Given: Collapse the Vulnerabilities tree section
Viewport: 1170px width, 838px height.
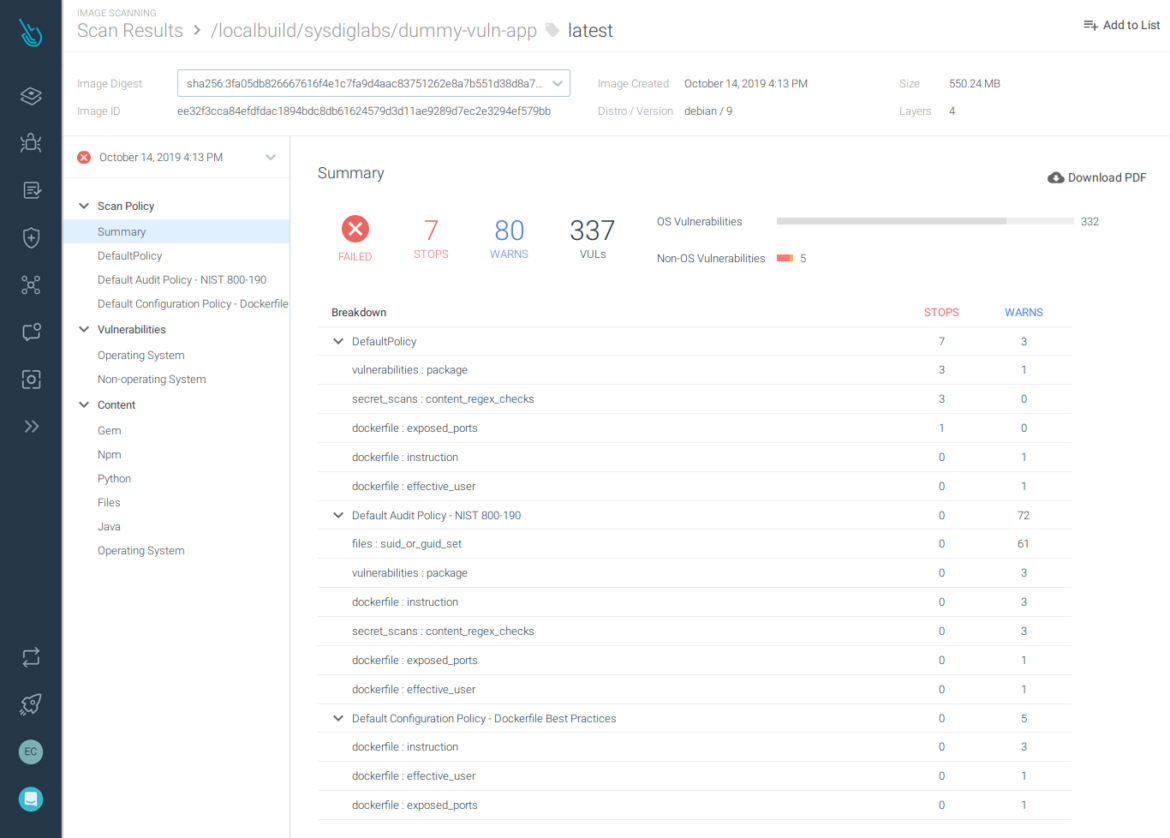Looking at the screenshot, I should (x=84, y=329).
